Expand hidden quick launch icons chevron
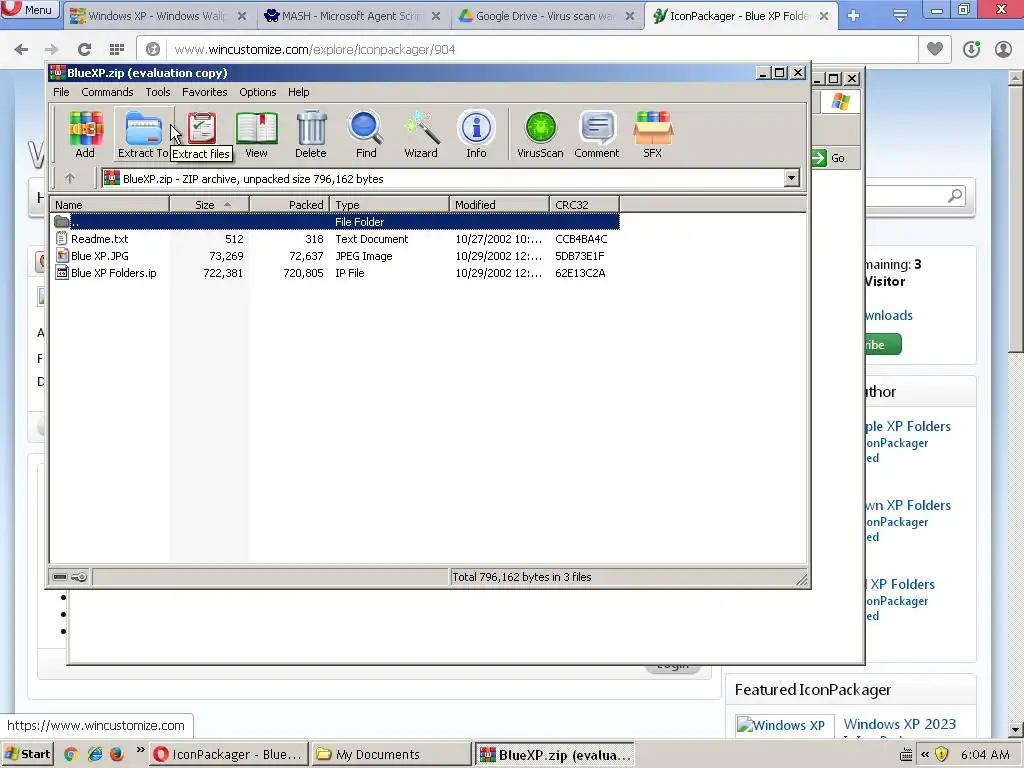The height and width of the screenshot is (768, 1024). [140, 751]
